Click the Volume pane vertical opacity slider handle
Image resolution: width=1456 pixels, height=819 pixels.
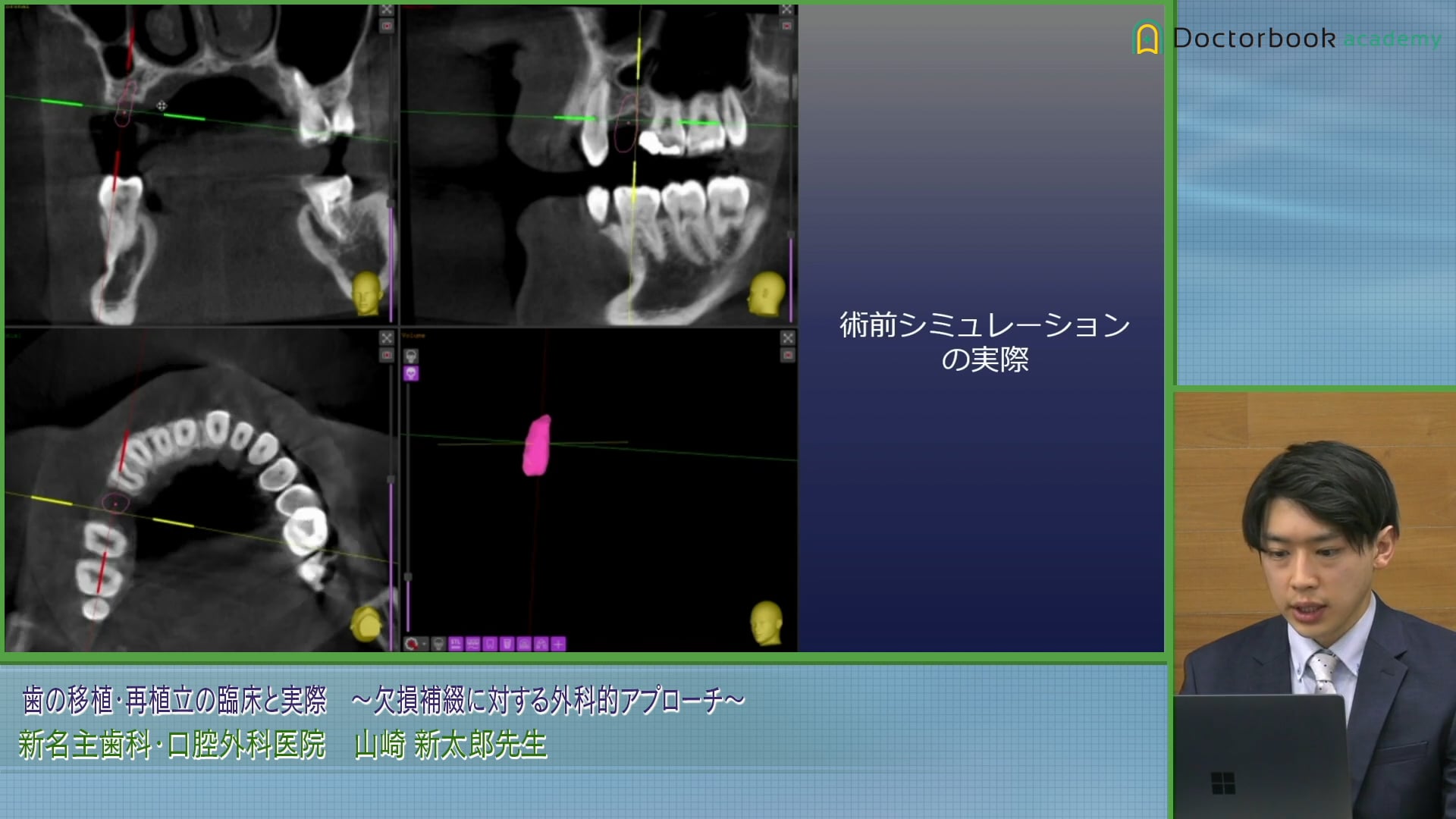pos(408,578)
